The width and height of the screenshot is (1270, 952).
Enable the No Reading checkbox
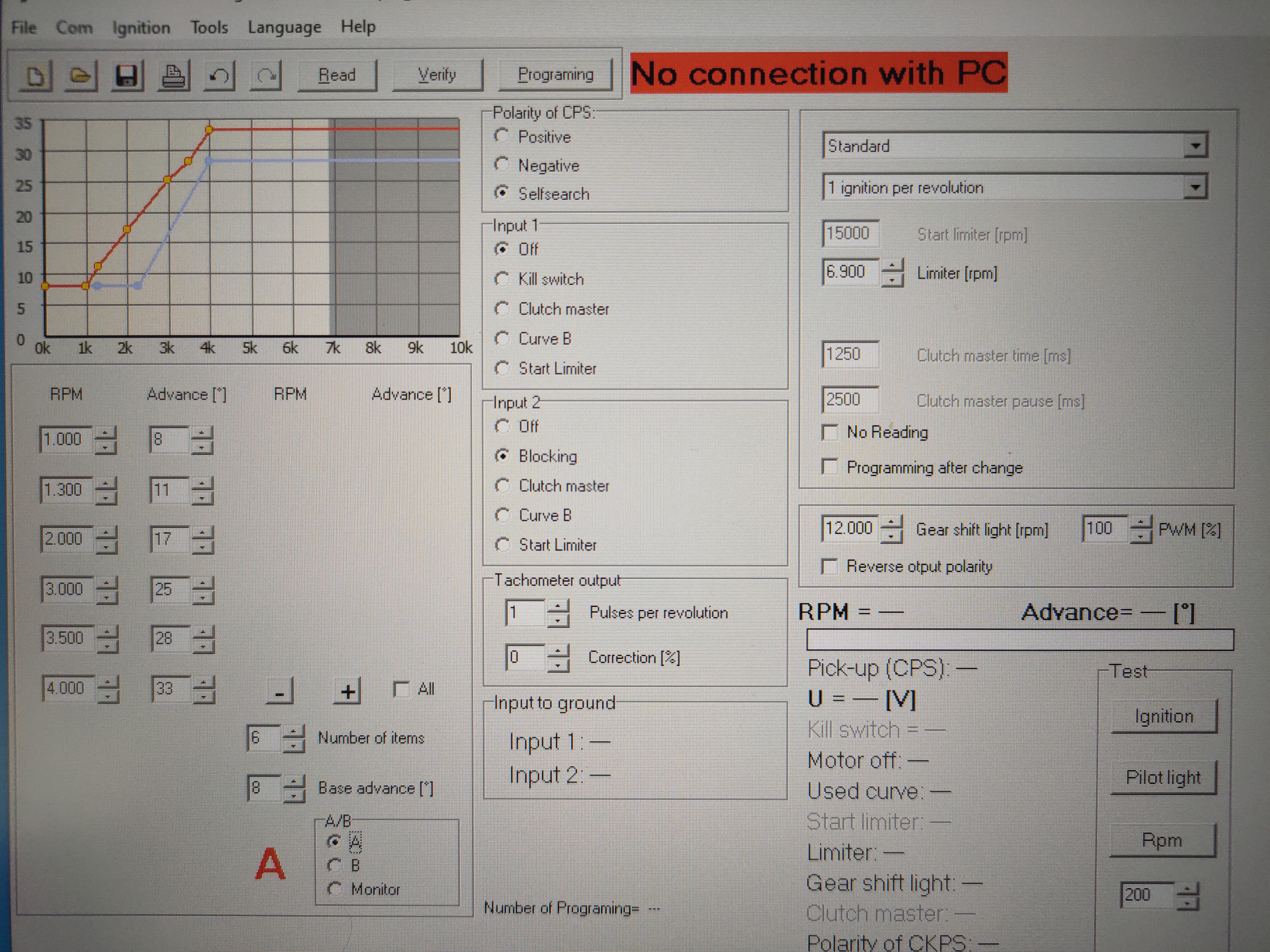[830, 432]
